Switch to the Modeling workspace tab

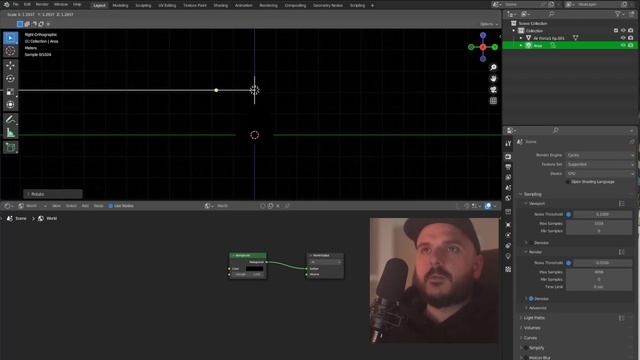tap(120, 5)
